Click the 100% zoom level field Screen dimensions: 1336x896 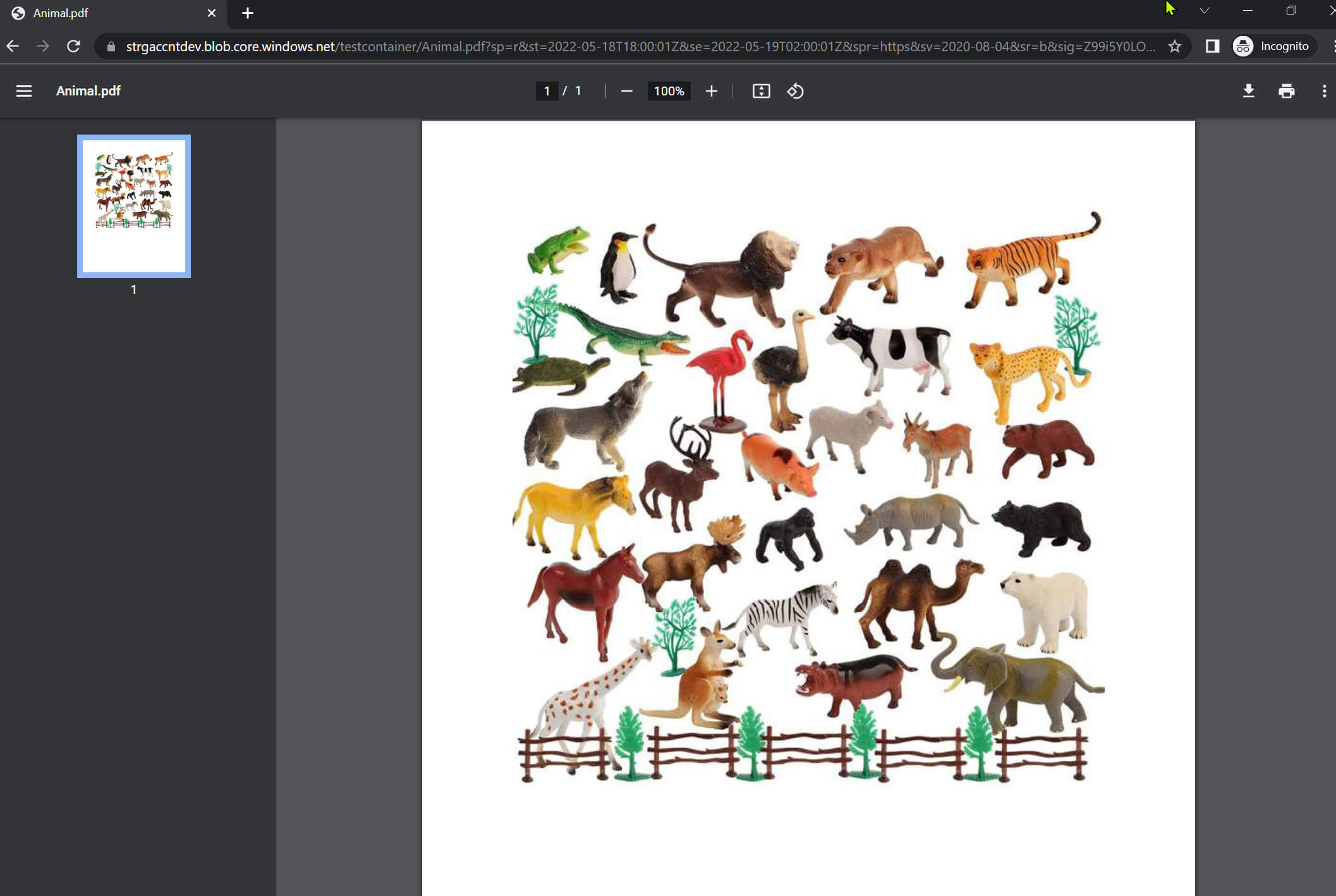click(669, 91)
